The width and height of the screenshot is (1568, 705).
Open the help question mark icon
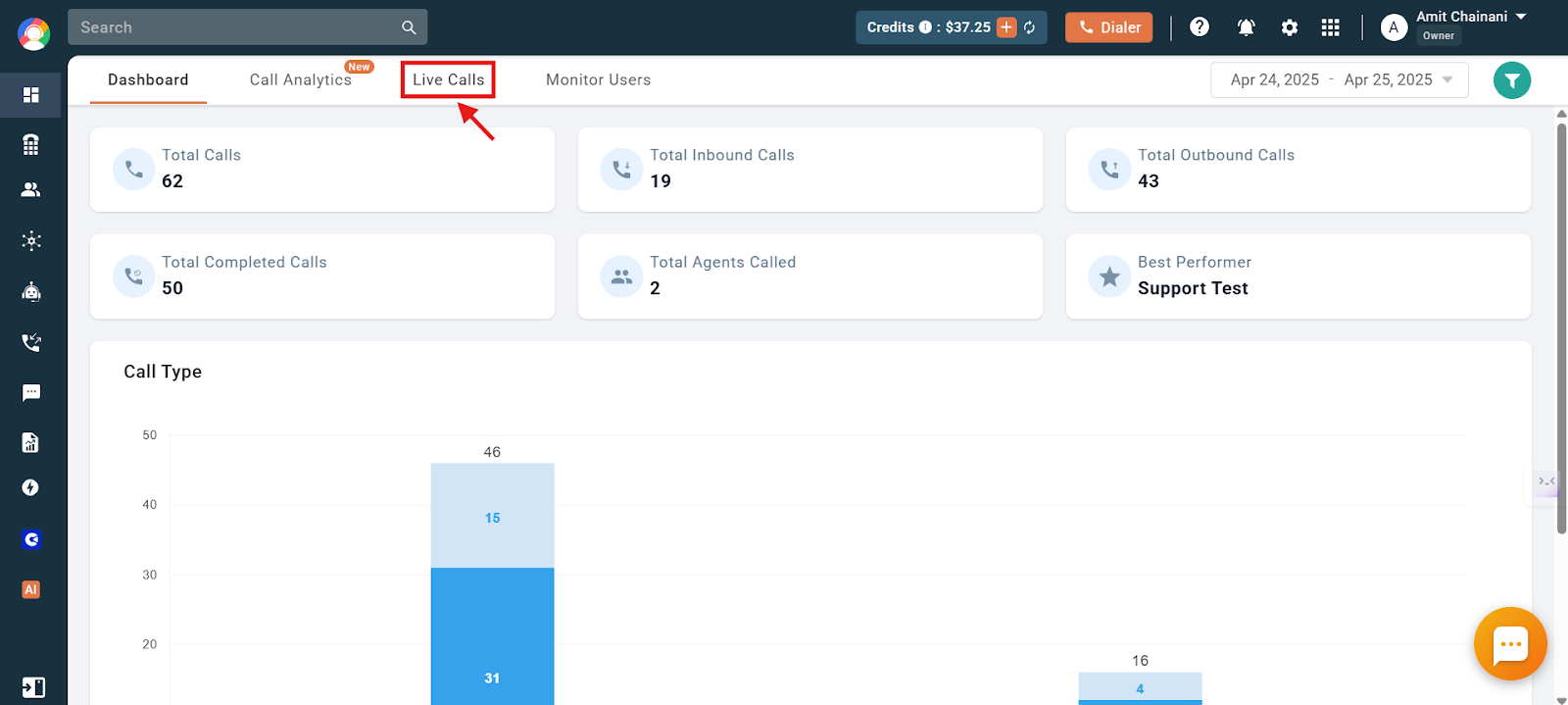[1200, 26]
